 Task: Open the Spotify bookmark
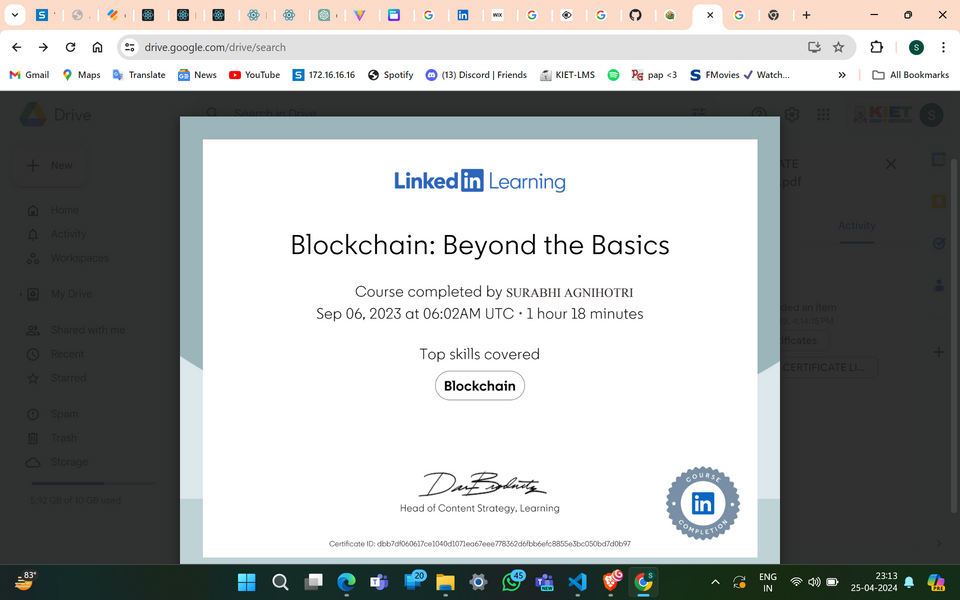tap(391, 75)
